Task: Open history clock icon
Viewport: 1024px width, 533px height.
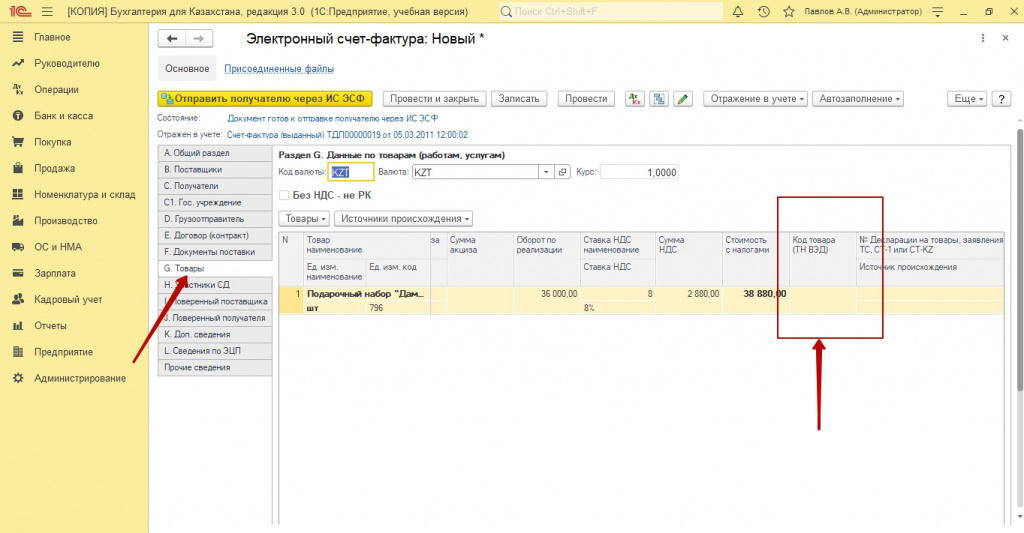Action: (763, 12)
